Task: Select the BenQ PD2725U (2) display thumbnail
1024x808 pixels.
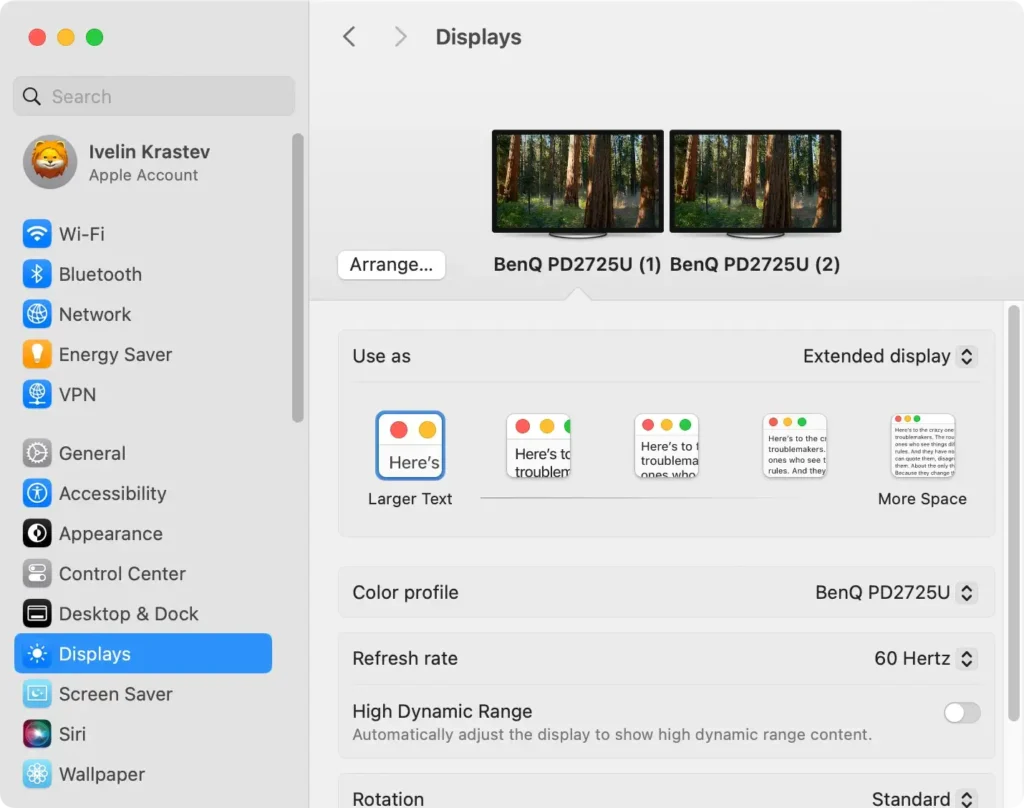Action: click(x=755, y=183)
